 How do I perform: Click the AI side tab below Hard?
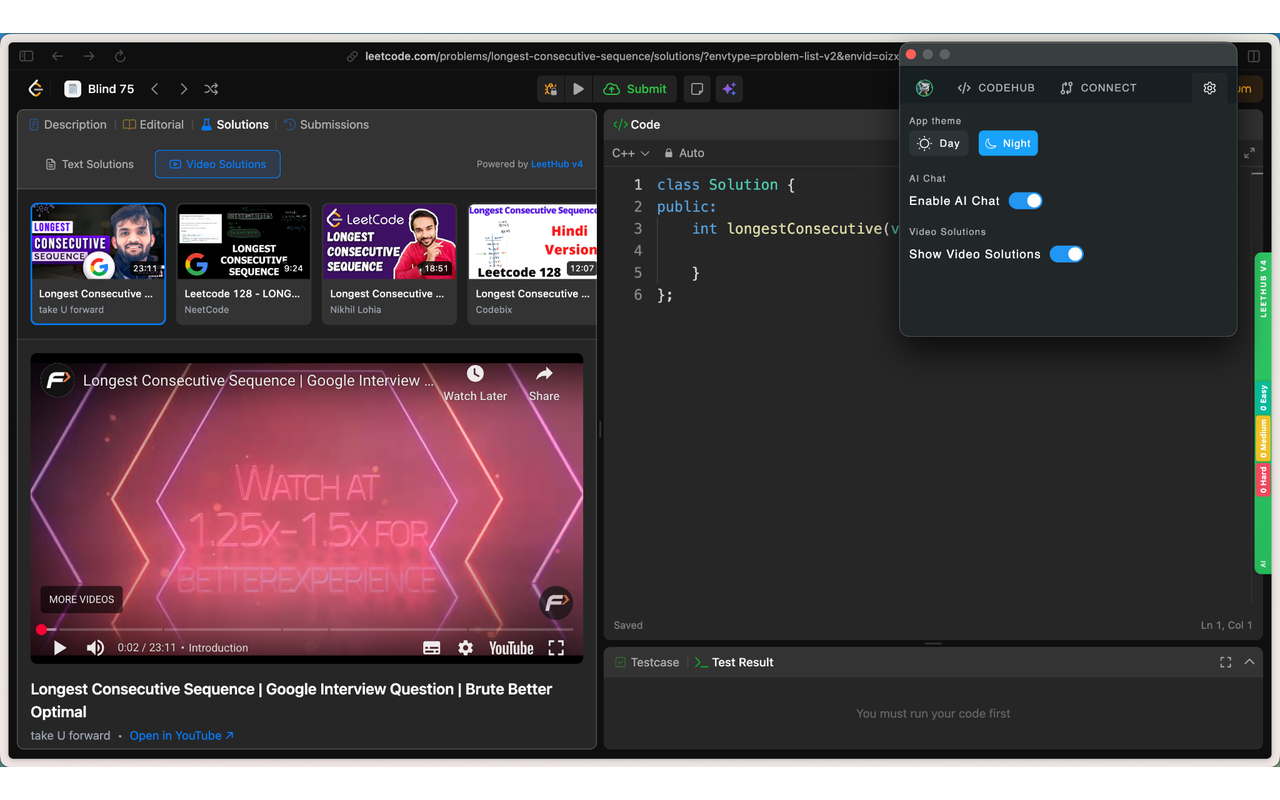(1263, 565)
